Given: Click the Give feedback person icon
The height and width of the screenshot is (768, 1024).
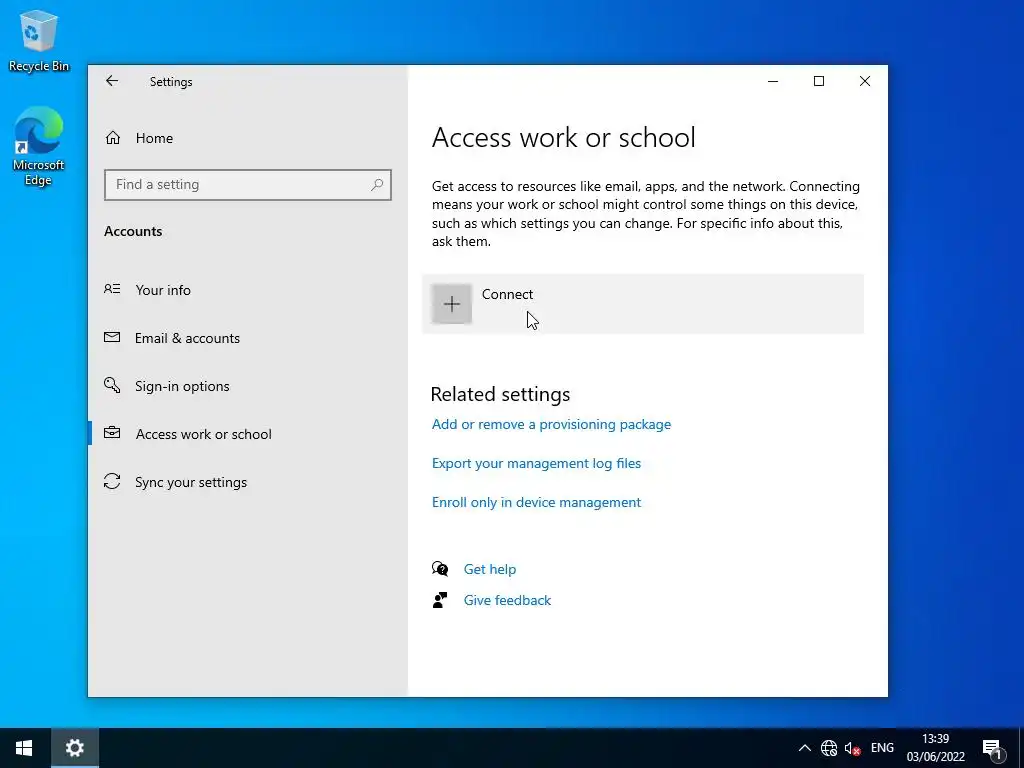Looking at the screenshot, I should tap(440, 600).
